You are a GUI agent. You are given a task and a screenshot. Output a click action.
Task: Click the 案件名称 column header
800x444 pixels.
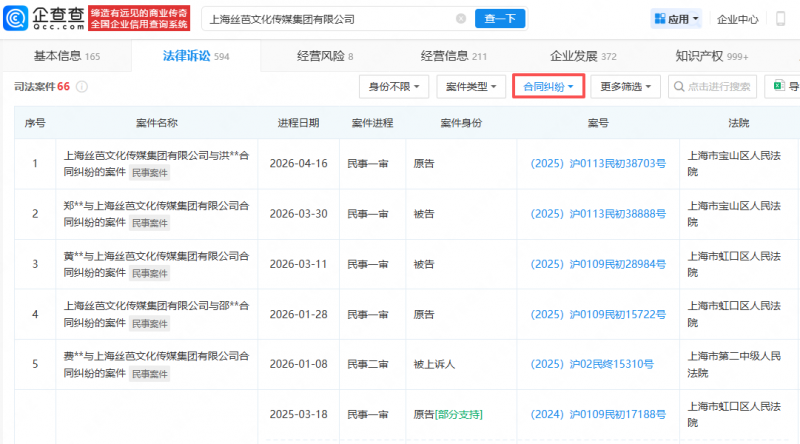[x=157, y=123]
